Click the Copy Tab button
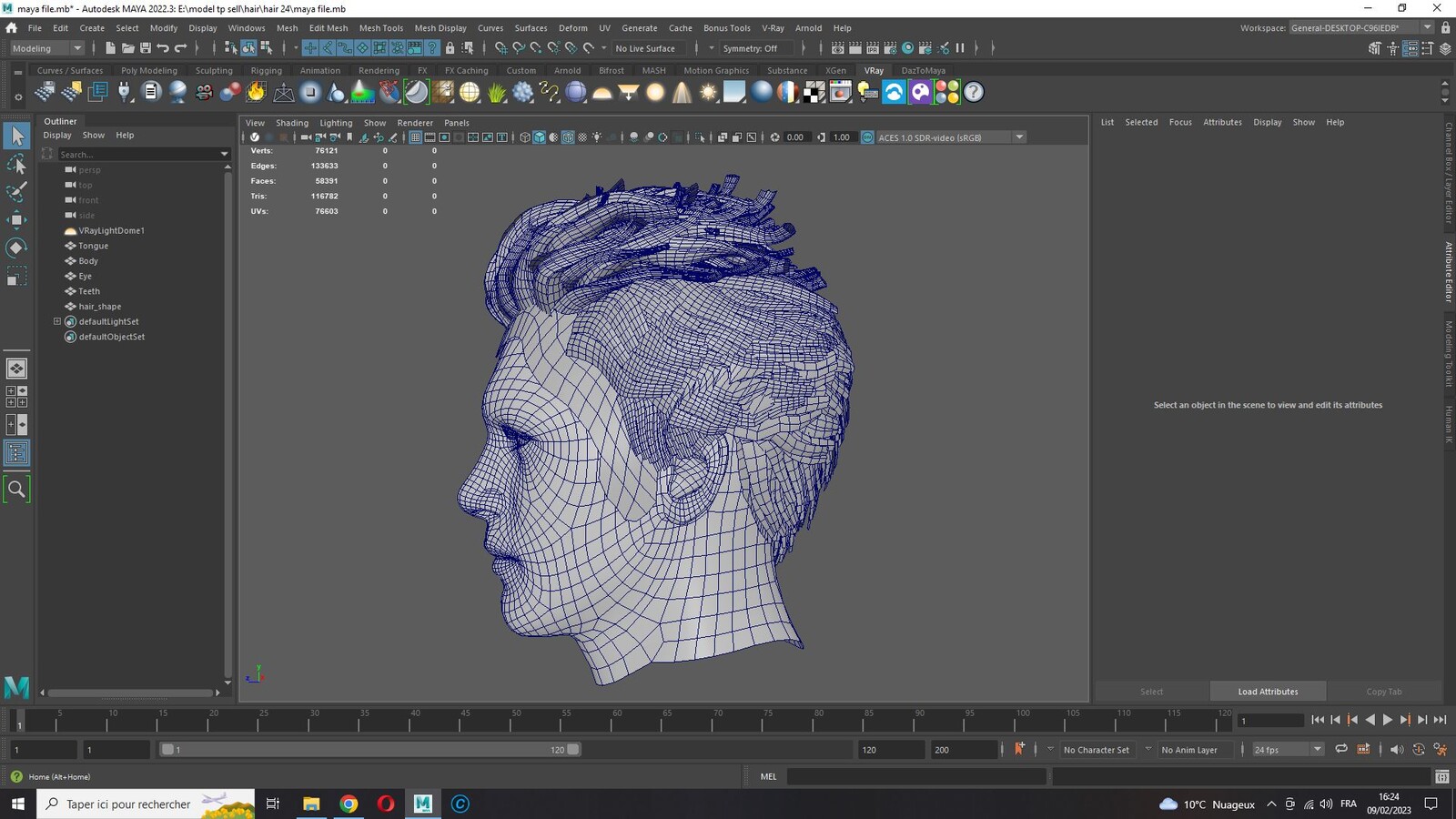The image size is (1456, 819). 1383,692
